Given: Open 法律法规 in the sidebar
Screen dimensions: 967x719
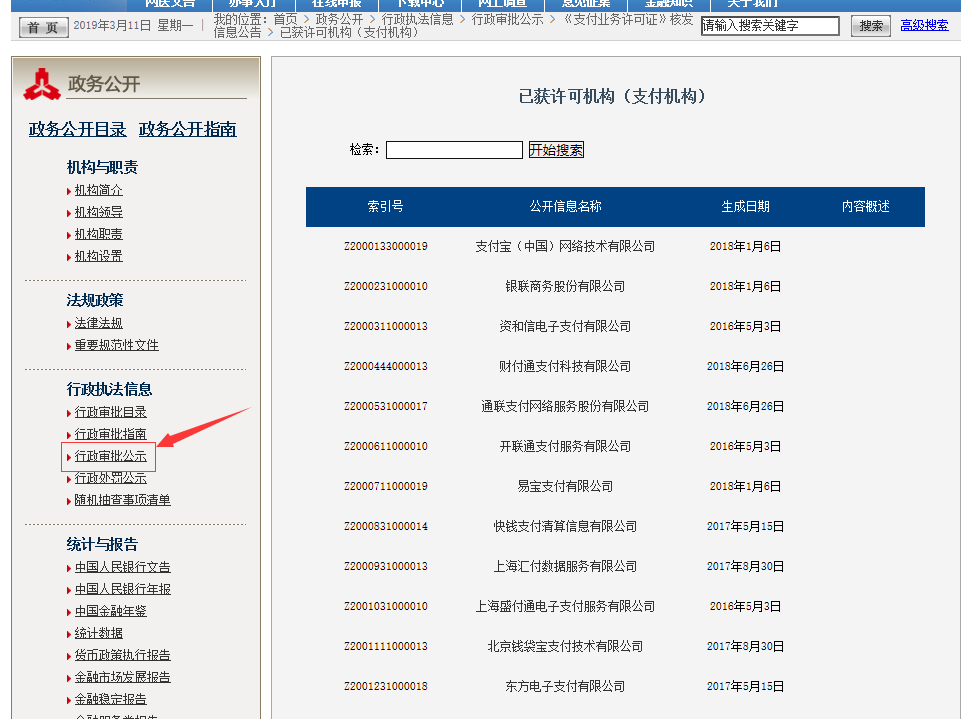Looking at the screenshot, I should [x=99, y=323].
